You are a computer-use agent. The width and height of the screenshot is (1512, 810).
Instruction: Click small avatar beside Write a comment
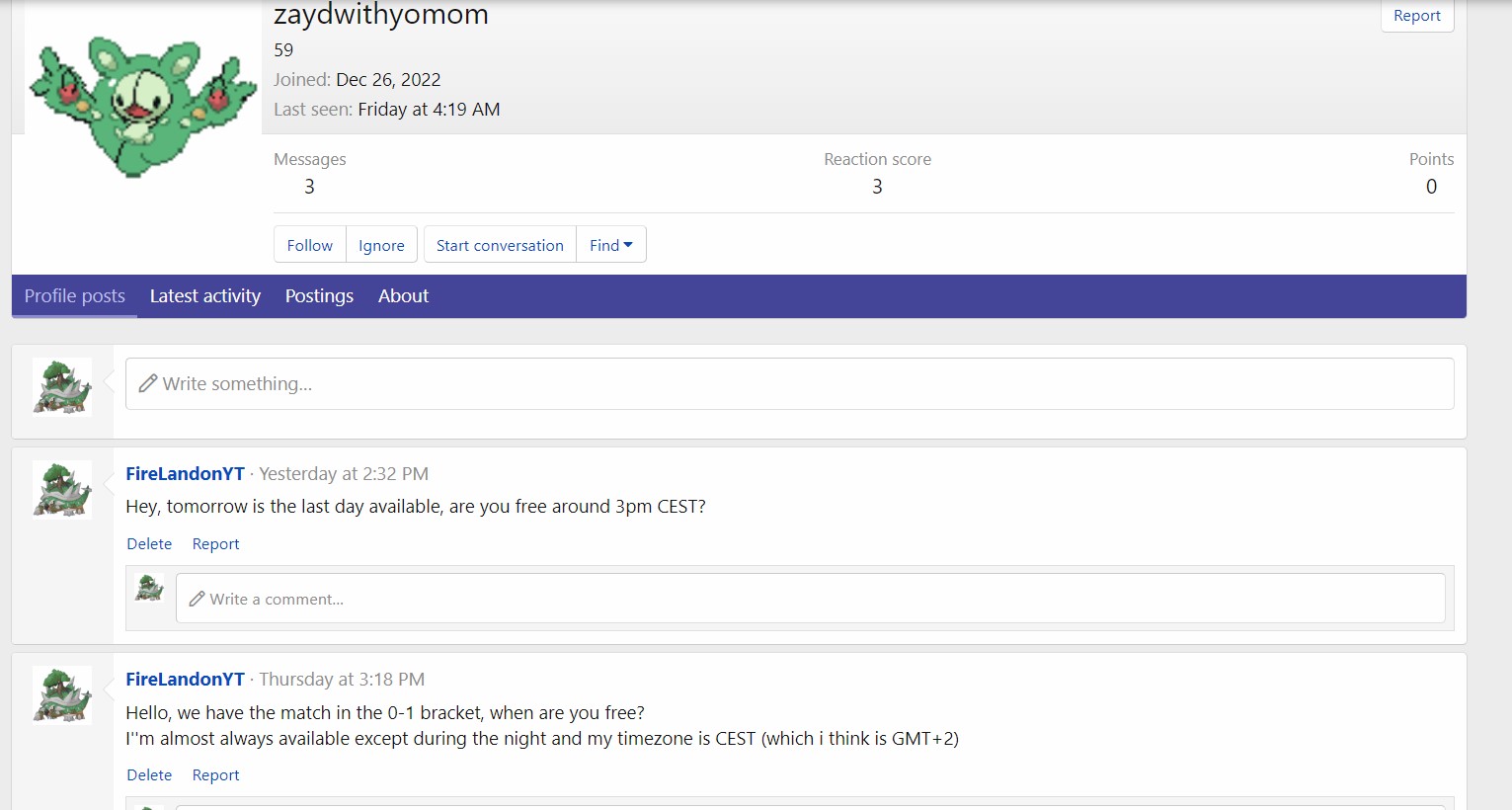[149, 589]
